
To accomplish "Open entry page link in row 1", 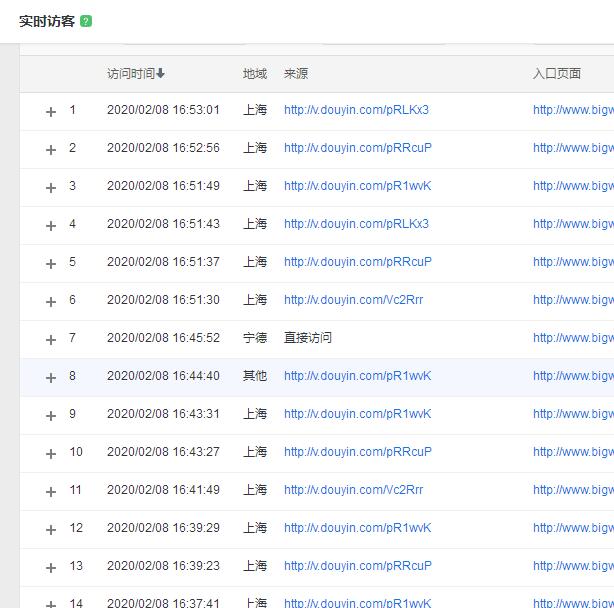I will (573, 110).
